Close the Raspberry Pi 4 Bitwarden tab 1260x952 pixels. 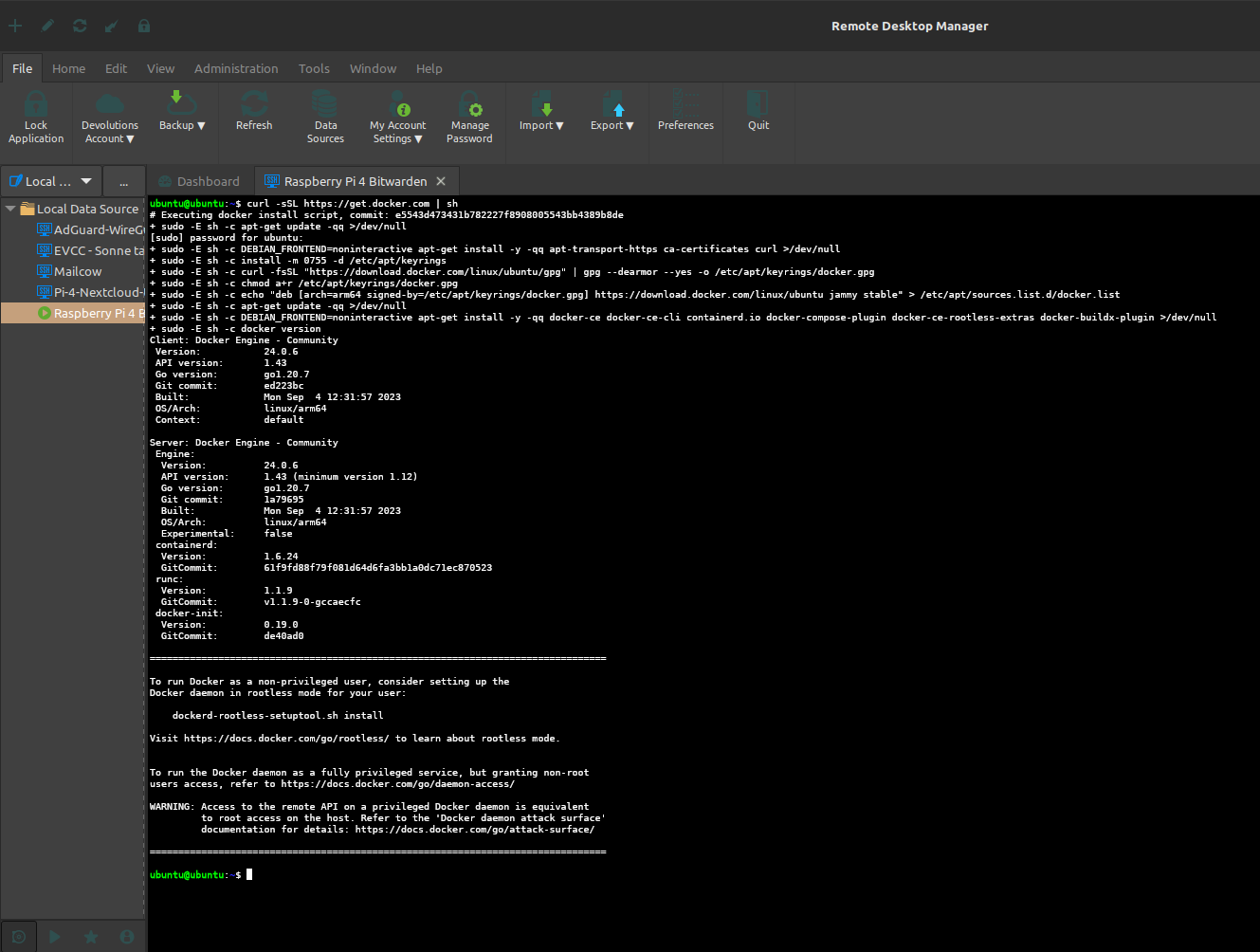pos(440,181)
